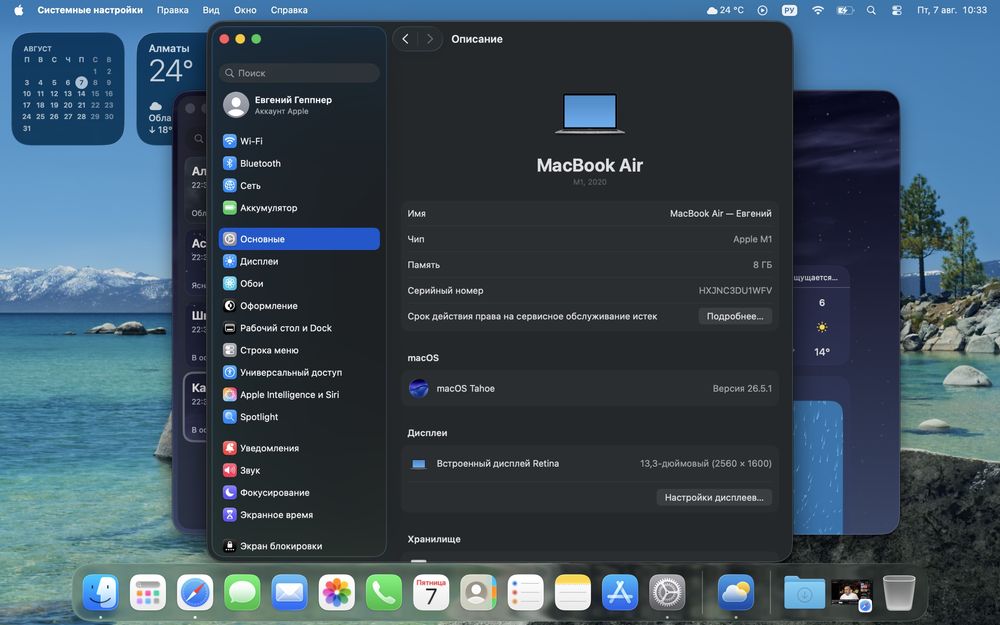Open Аккумулятор settings
Viewport: 1000px width, 625px height.
click(299, 208)
